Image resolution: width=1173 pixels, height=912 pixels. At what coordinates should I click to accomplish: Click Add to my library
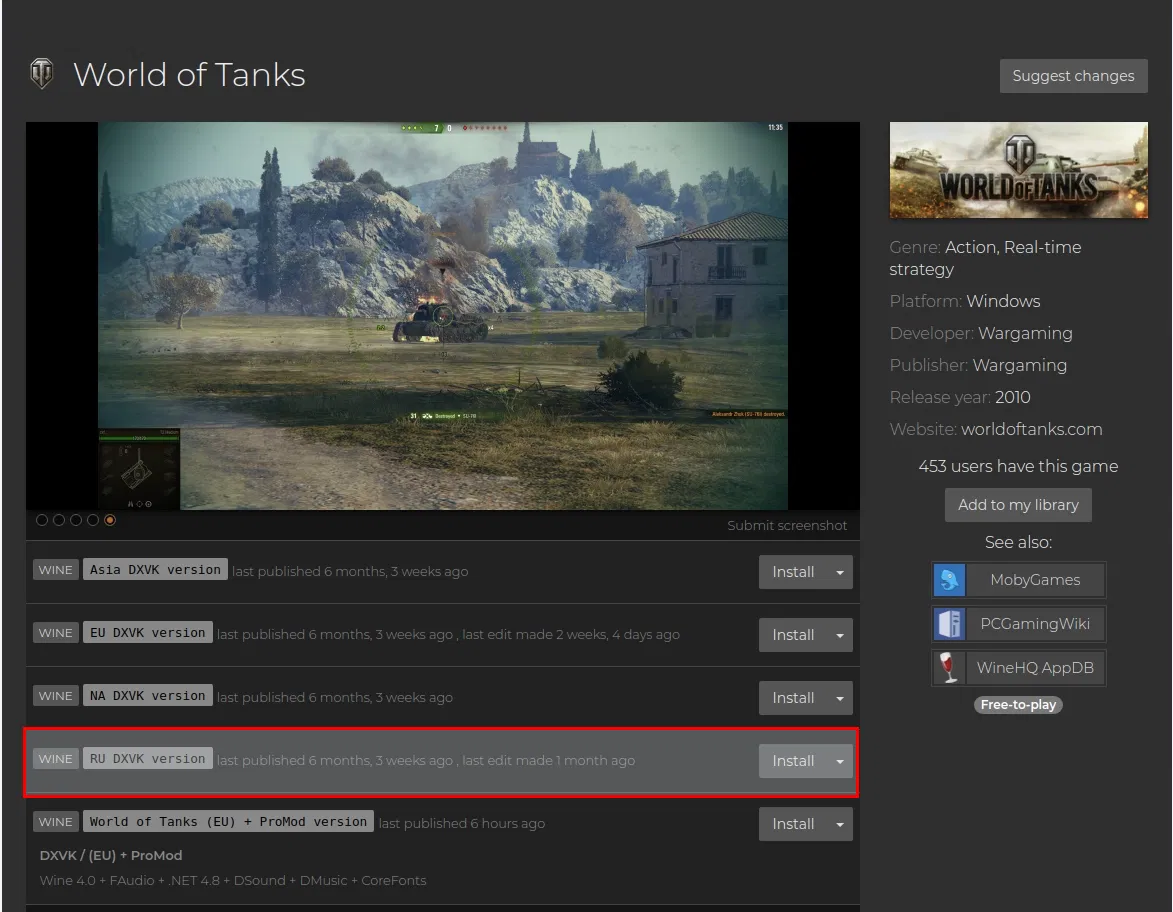point(1018,505)
